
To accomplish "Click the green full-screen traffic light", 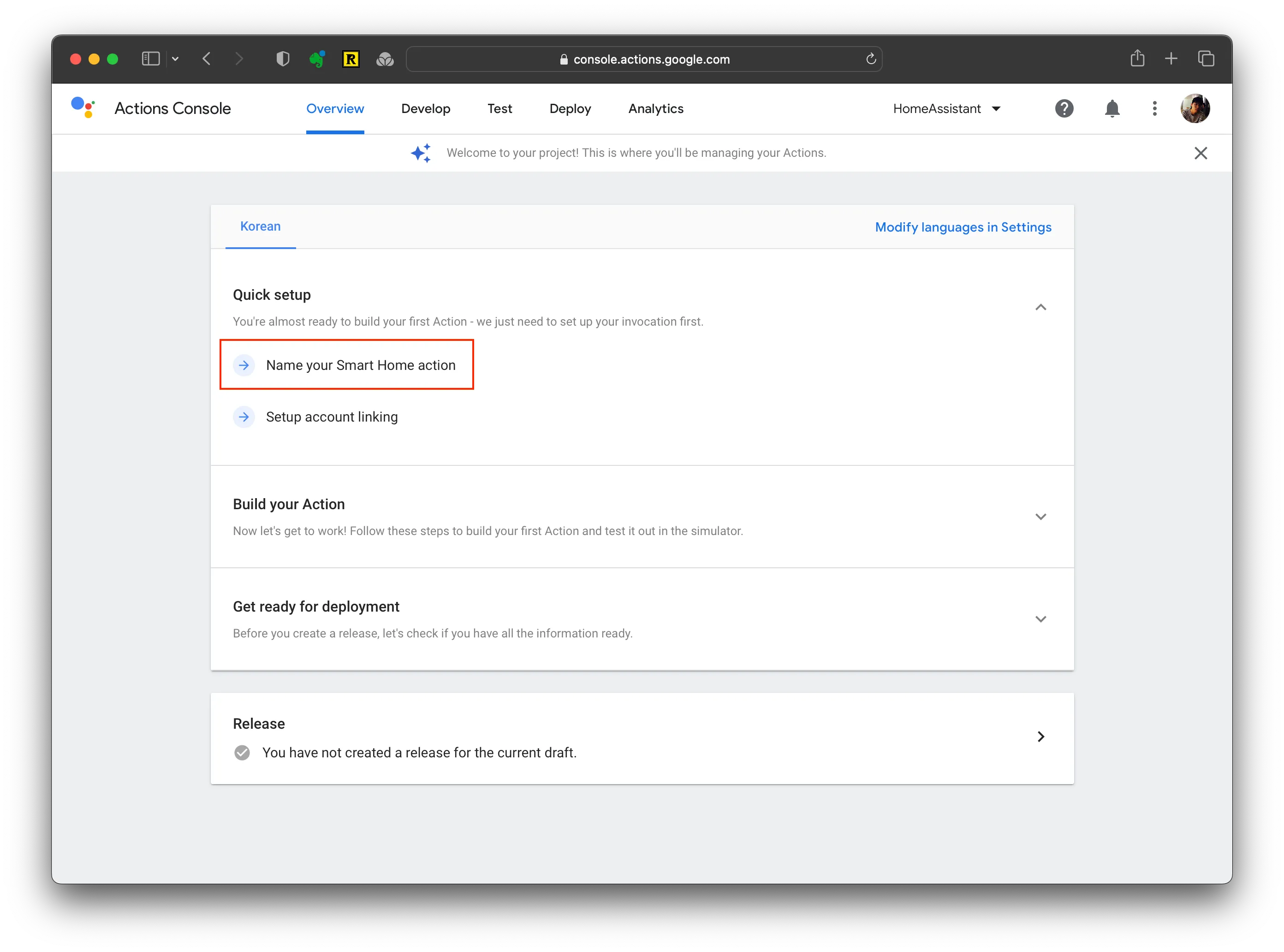I will [x=113, y=59].
